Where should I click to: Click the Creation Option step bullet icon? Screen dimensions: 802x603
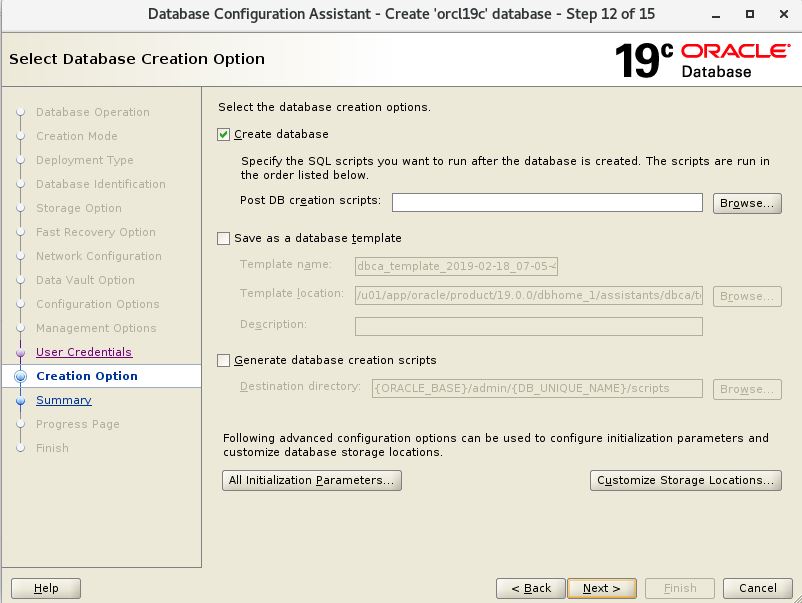20,376
